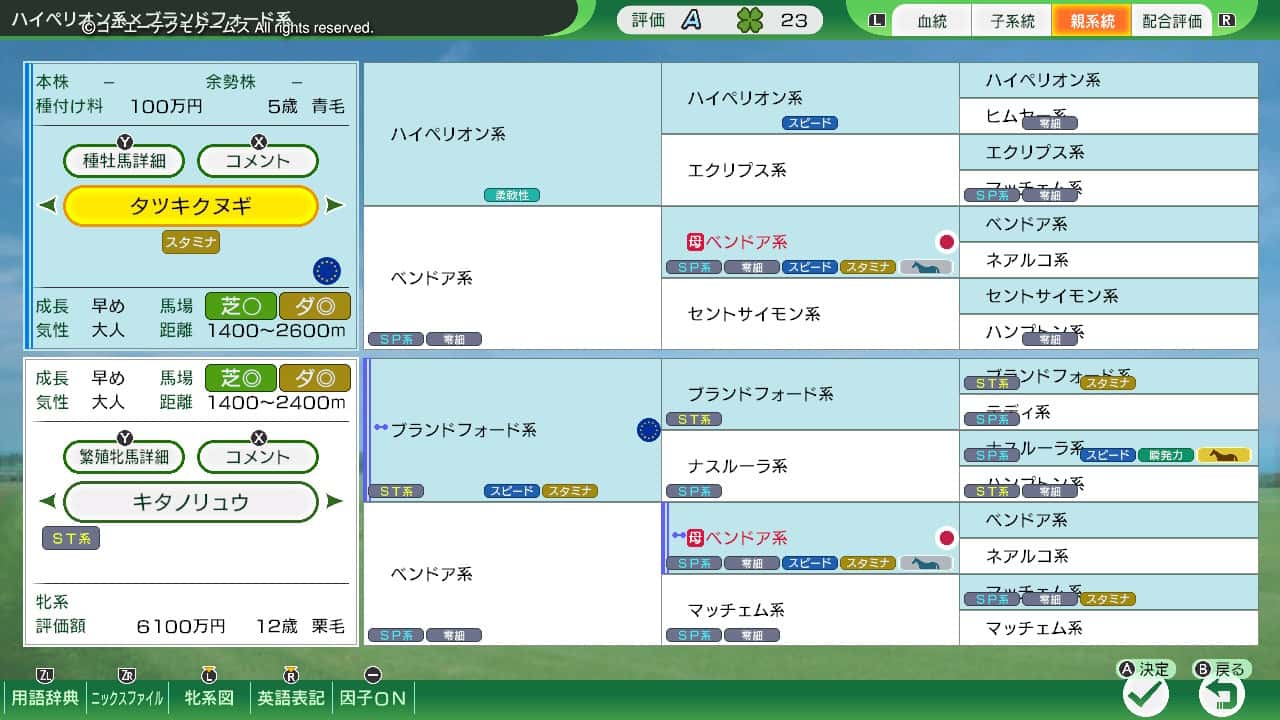1280x720 pixels.
Task: Toggle 英語表記 English notation
Action: pos(291,697)
